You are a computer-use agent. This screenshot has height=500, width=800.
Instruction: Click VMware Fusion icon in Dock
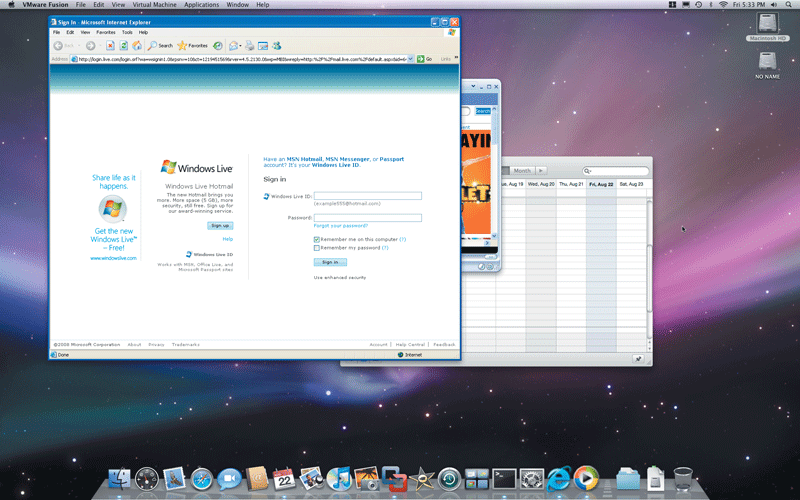click(394, 479)
